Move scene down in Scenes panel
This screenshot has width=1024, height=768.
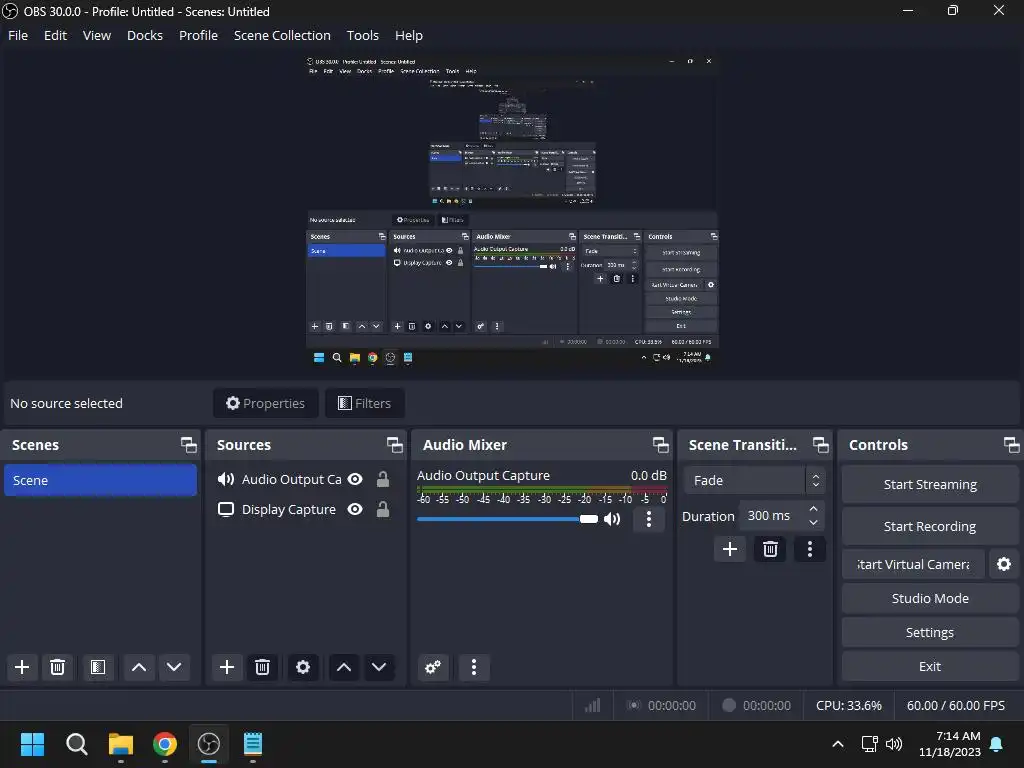pos(174,667)
